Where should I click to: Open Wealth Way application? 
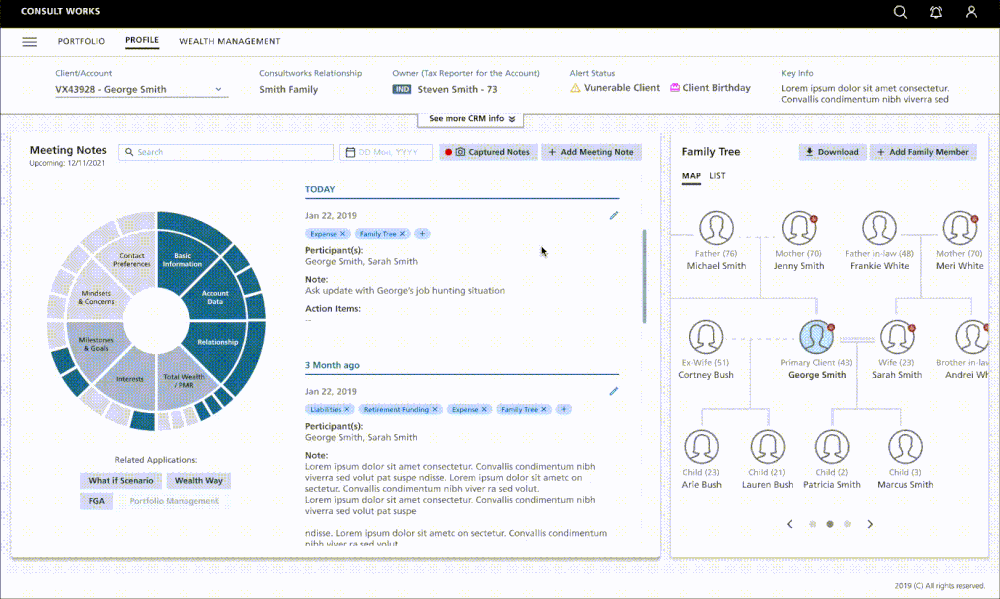click(x=198, y=480)
